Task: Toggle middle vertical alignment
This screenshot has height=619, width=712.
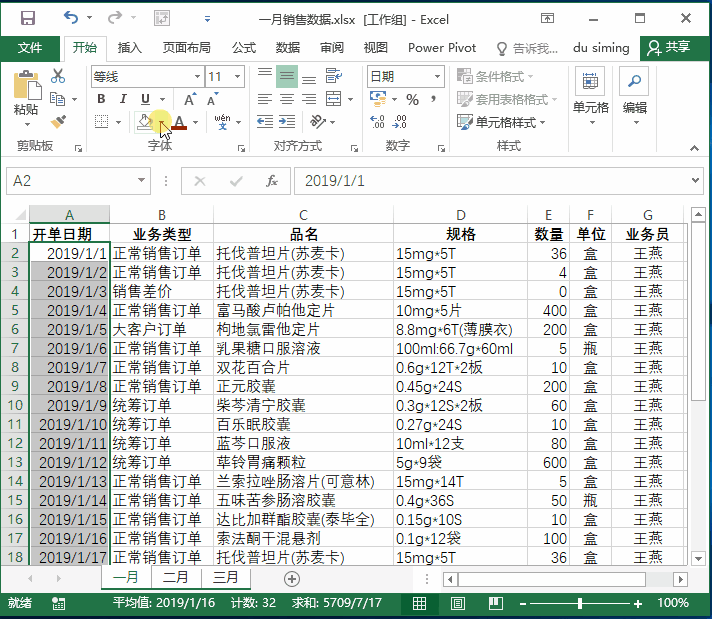Action: pyautogui.click(x=287, y=76)
